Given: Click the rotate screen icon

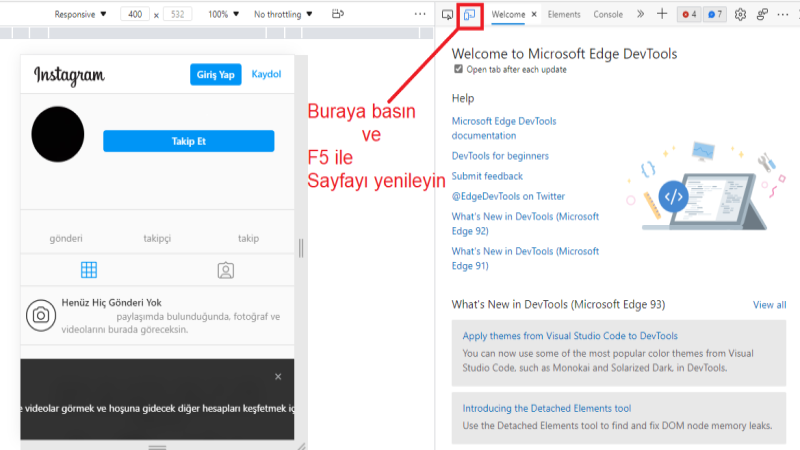Looking at the screenshot, I should tap(337, 14).
